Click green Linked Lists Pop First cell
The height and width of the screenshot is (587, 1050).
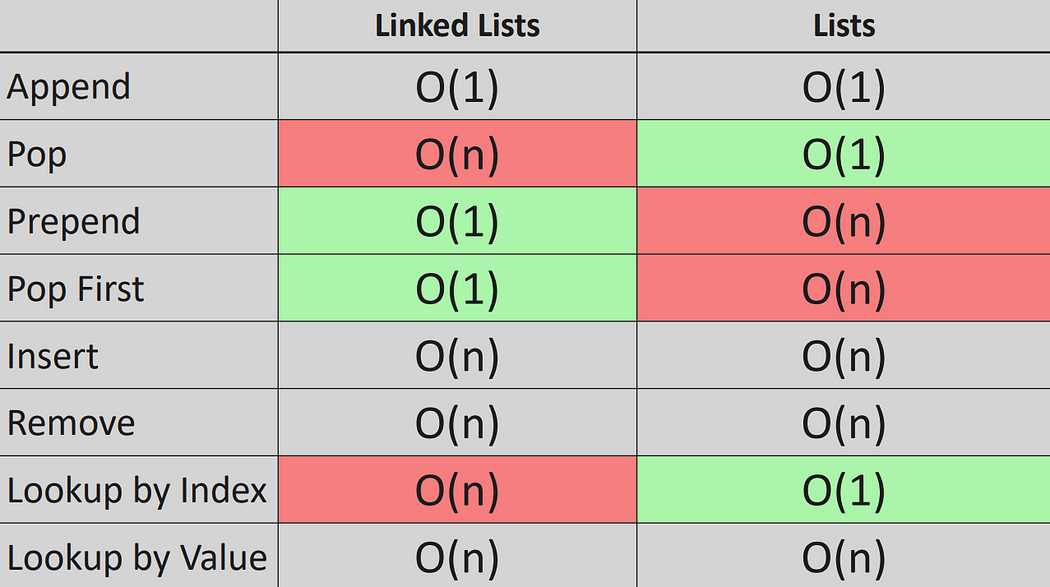[457, 288]
